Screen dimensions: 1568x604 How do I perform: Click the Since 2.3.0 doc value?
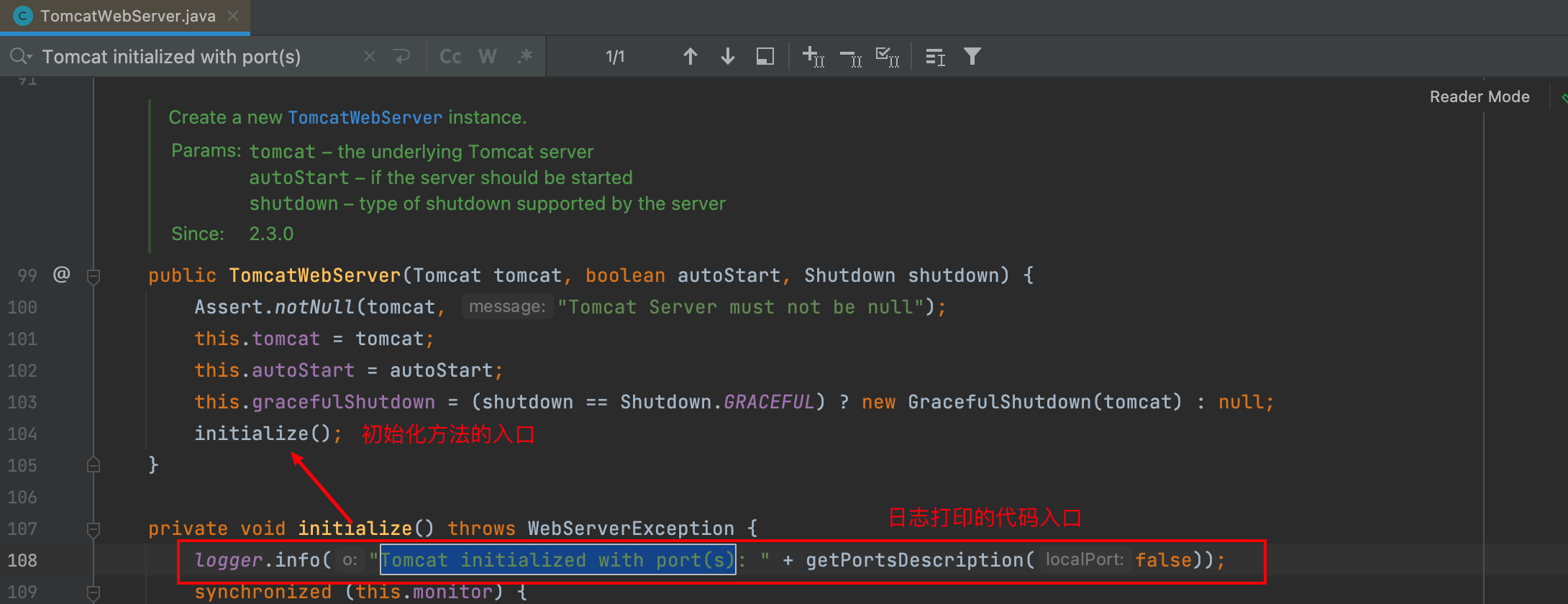click(x=271, y=234)
